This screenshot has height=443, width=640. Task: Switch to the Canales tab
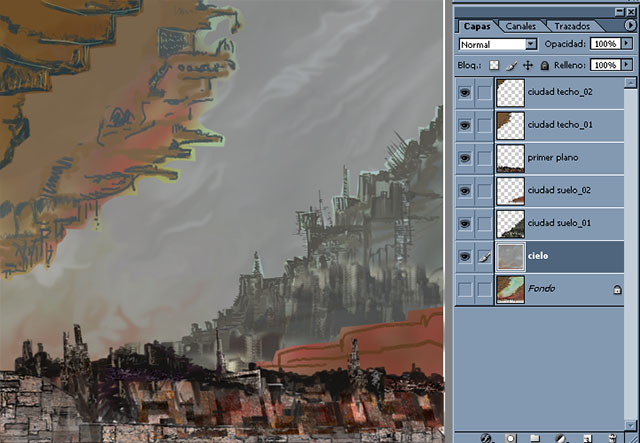(520, 27)
